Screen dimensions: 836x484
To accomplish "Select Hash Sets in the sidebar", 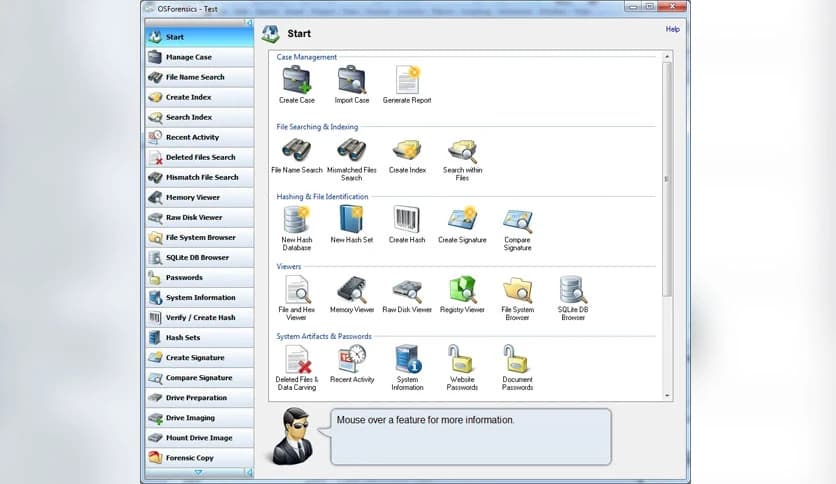I will [199, 337].
